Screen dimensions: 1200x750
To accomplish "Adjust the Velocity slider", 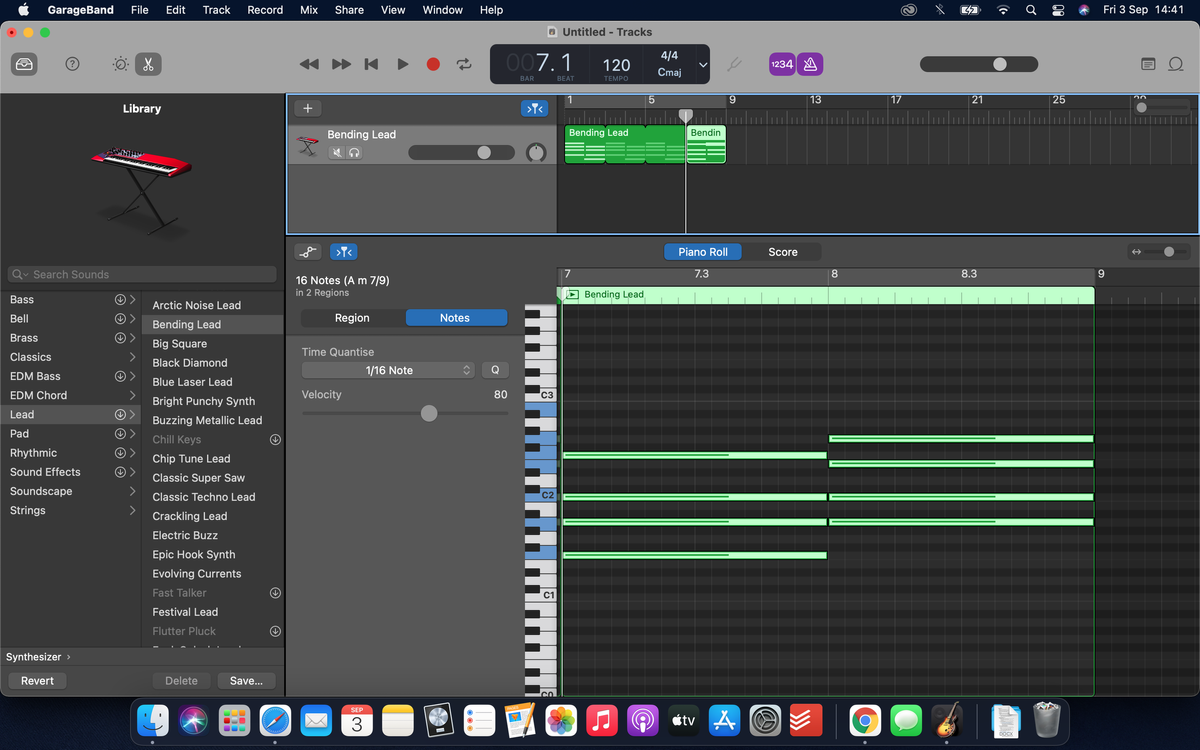I will point(429,413).
